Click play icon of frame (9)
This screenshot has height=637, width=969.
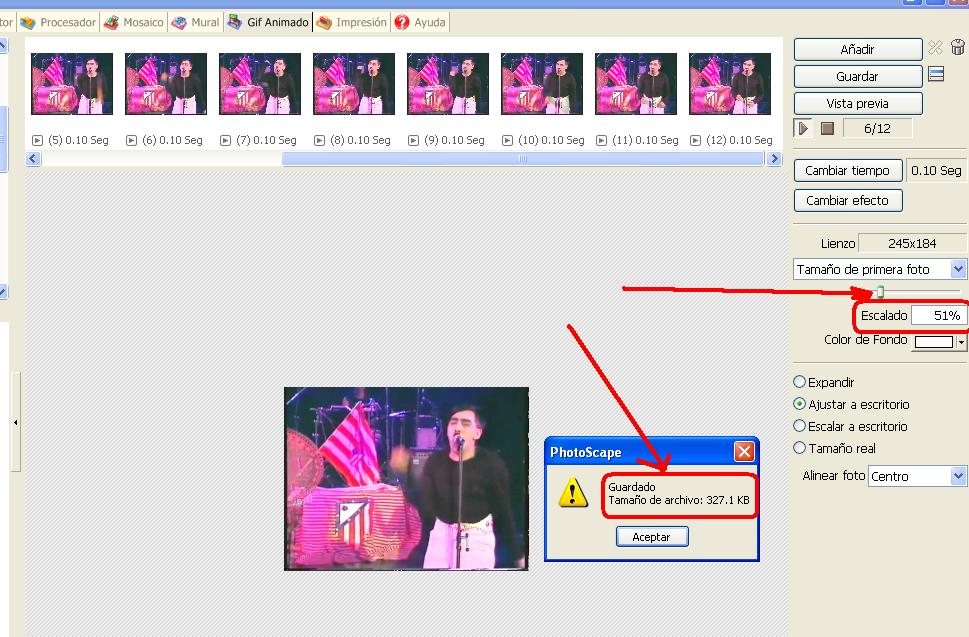[413, 140]
